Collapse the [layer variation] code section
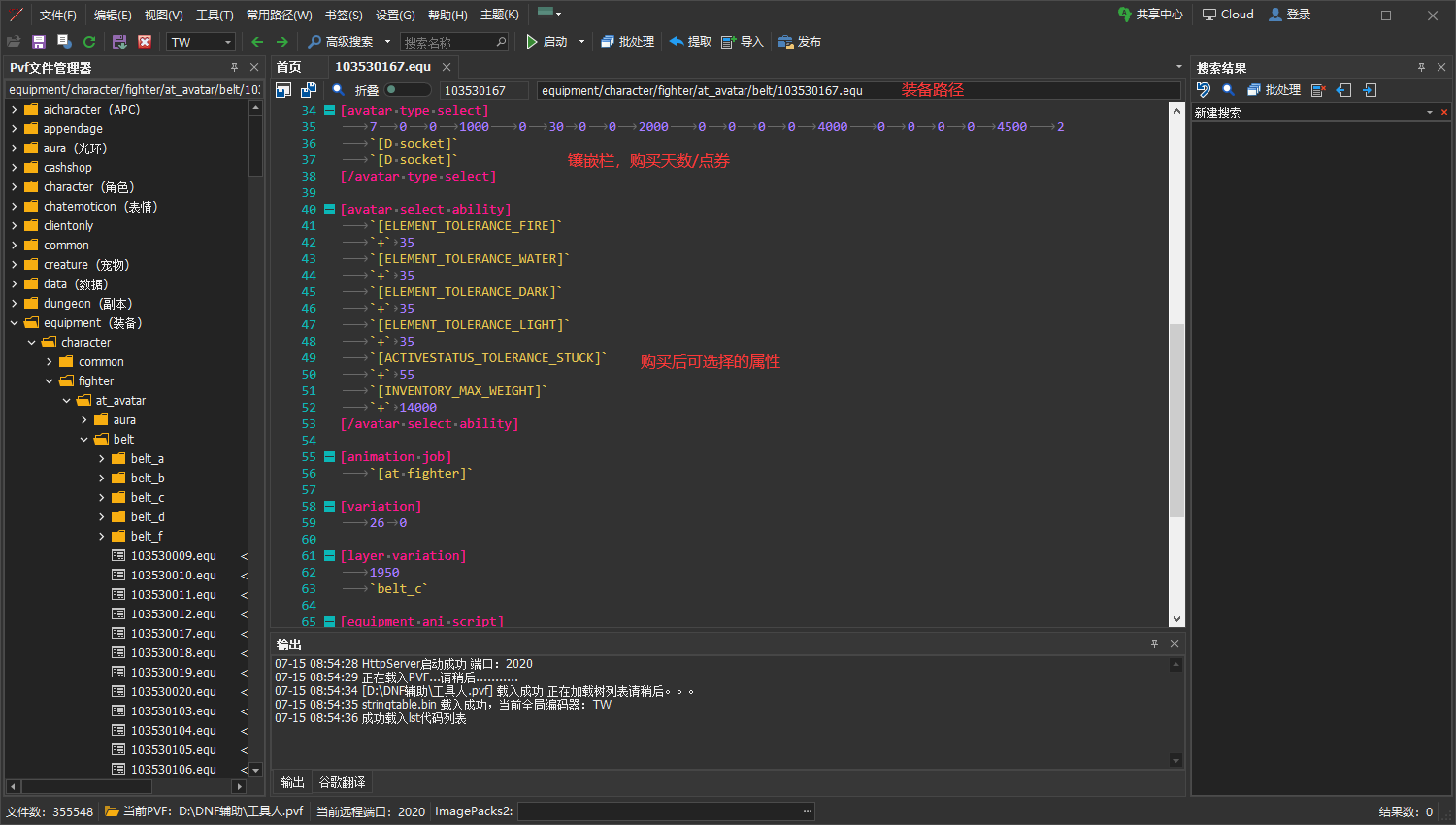 (330, 556)
